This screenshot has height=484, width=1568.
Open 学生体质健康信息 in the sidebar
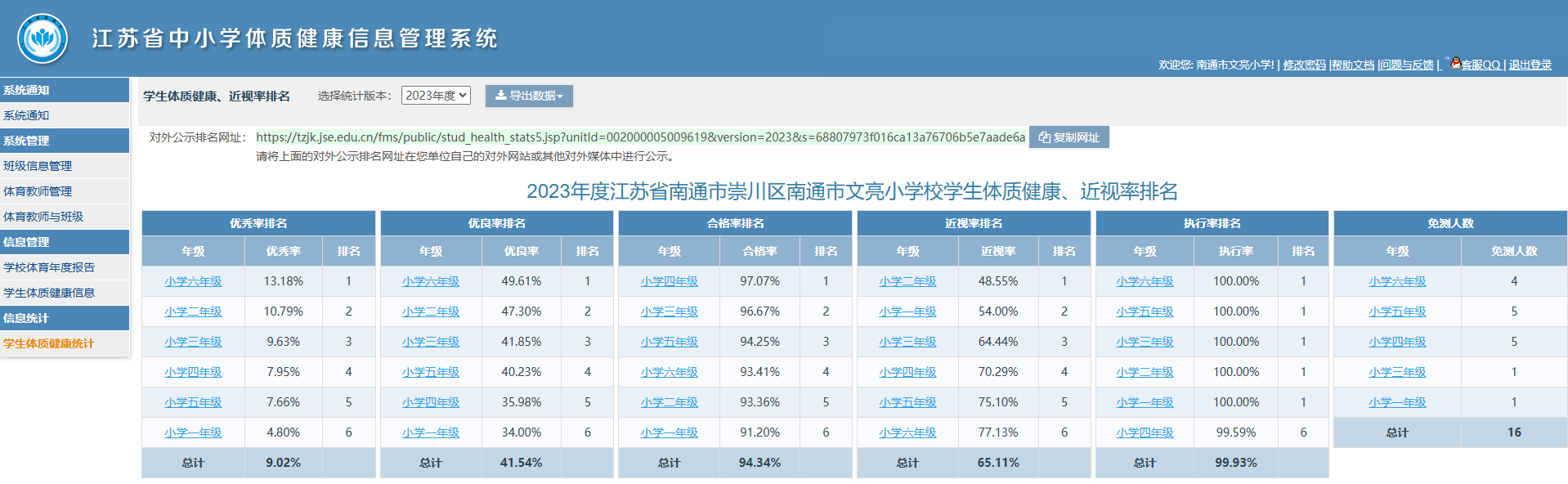[x=65, y=293]
